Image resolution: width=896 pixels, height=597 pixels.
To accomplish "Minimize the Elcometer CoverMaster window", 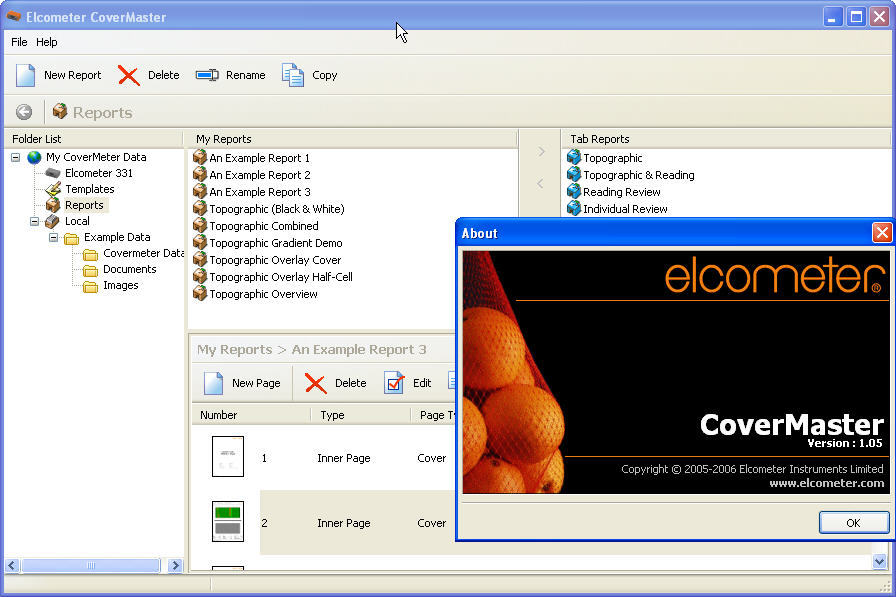I will pyautogui.click(x=833, y=17).
